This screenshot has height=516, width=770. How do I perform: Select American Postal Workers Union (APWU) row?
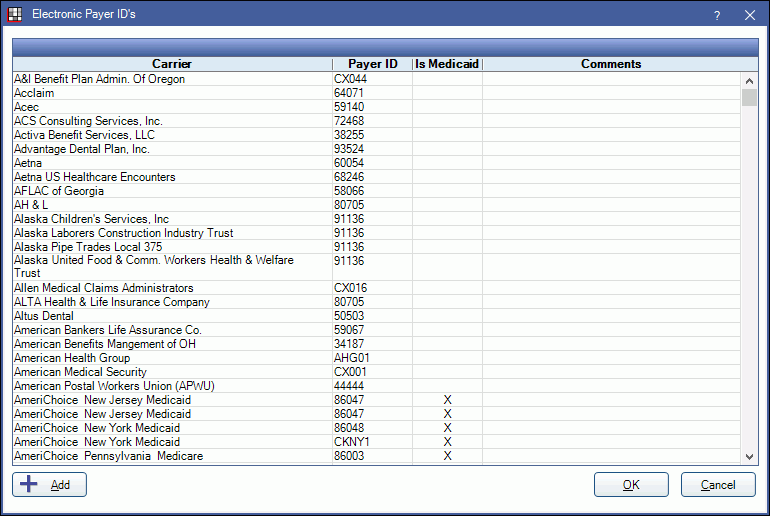coord(377,386)
